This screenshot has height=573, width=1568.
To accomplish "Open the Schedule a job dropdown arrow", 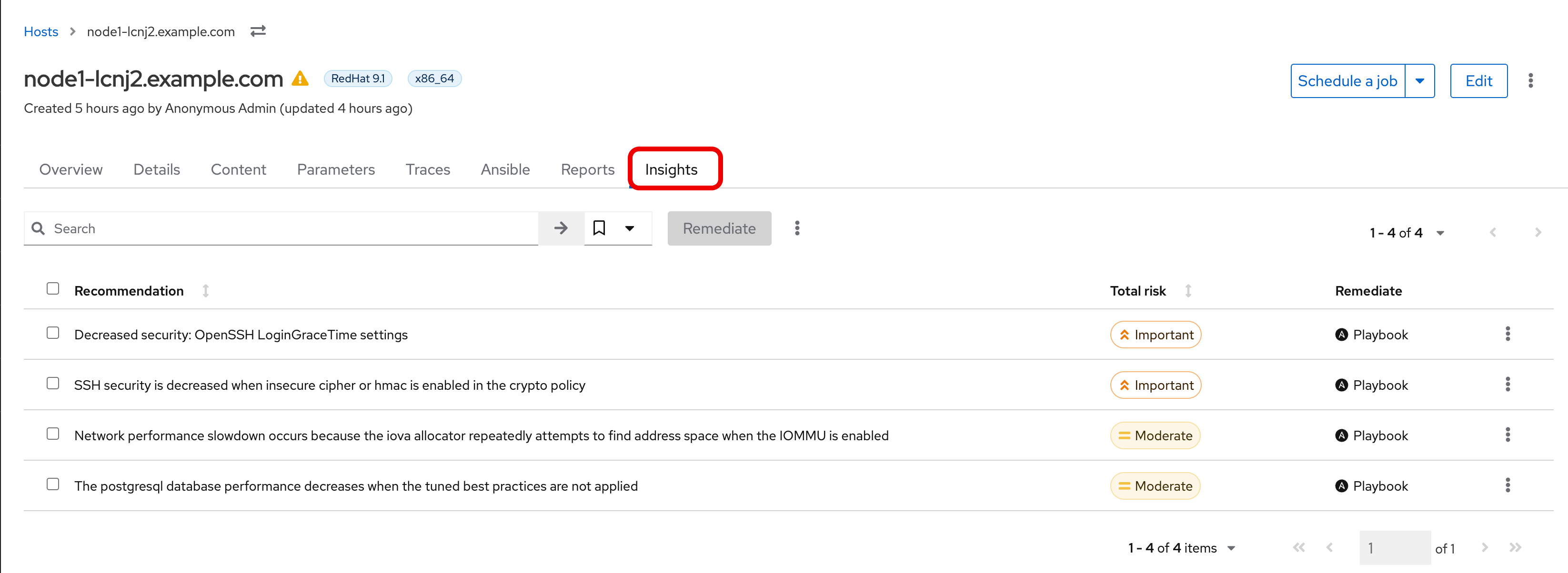I will (1421, 80).
